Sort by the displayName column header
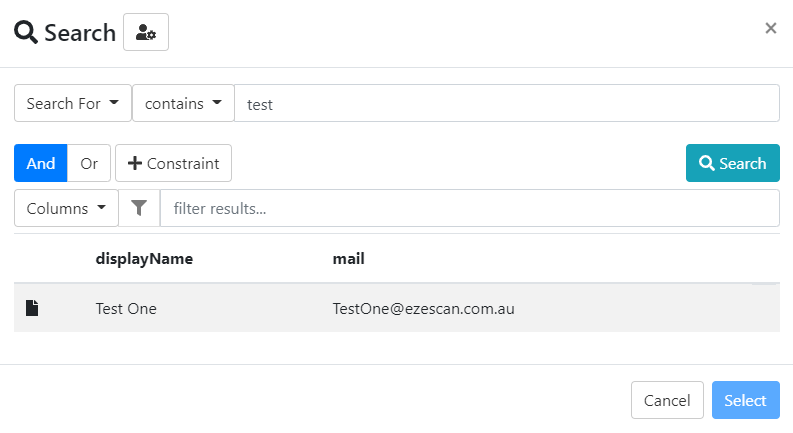The width and height of the screenshot is (793, 433). (x=144, y=258)
